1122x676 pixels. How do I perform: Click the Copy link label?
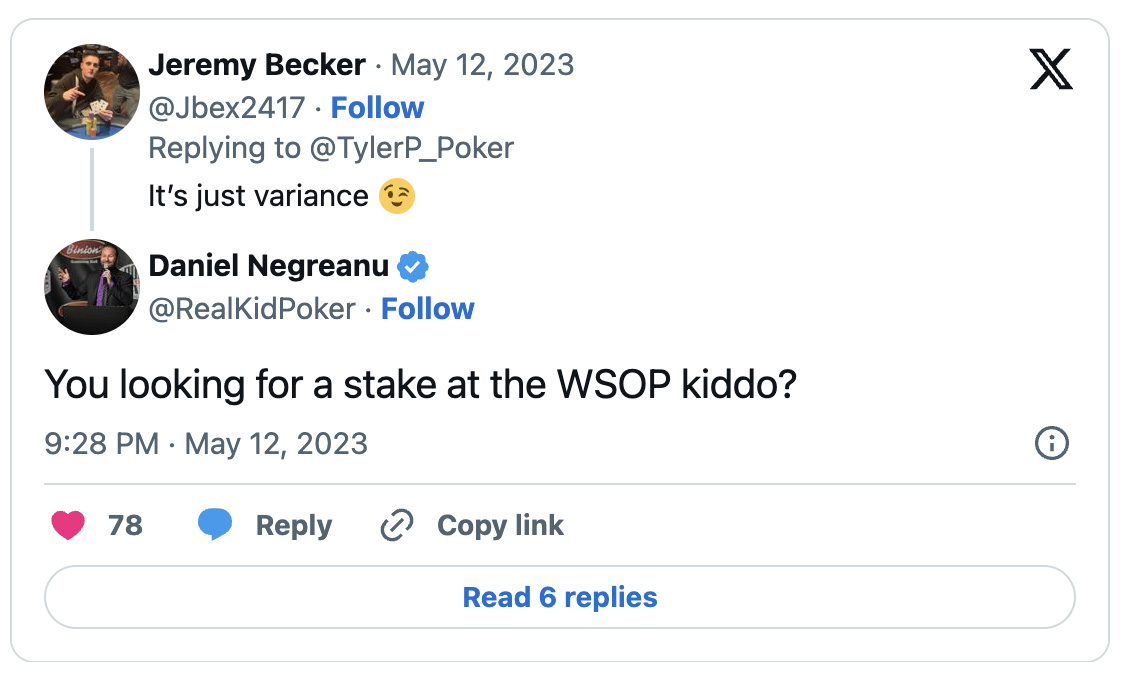pyautogui.click(x=500, y=525)
